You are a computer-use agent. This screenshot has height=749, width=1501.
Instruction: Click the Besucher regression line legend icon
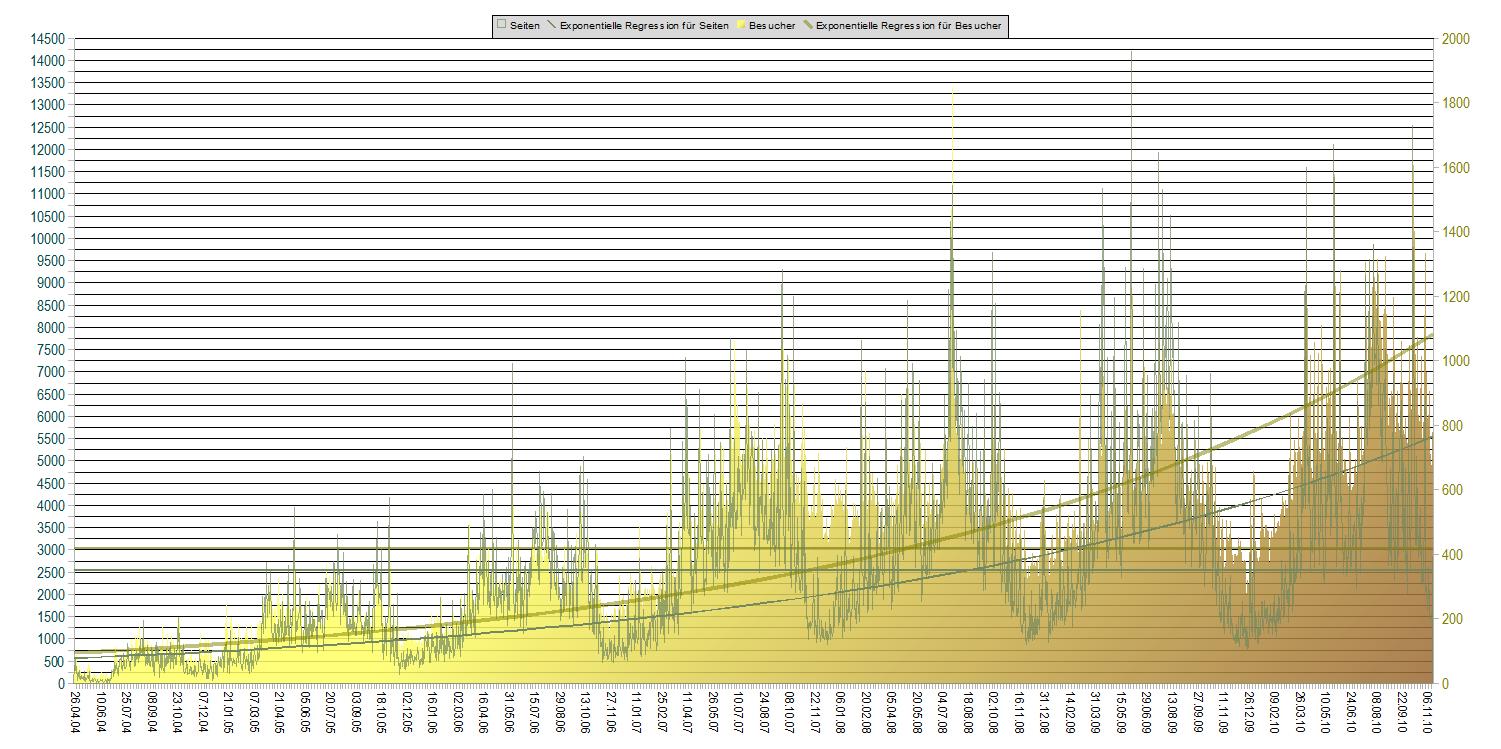point(807,25)
